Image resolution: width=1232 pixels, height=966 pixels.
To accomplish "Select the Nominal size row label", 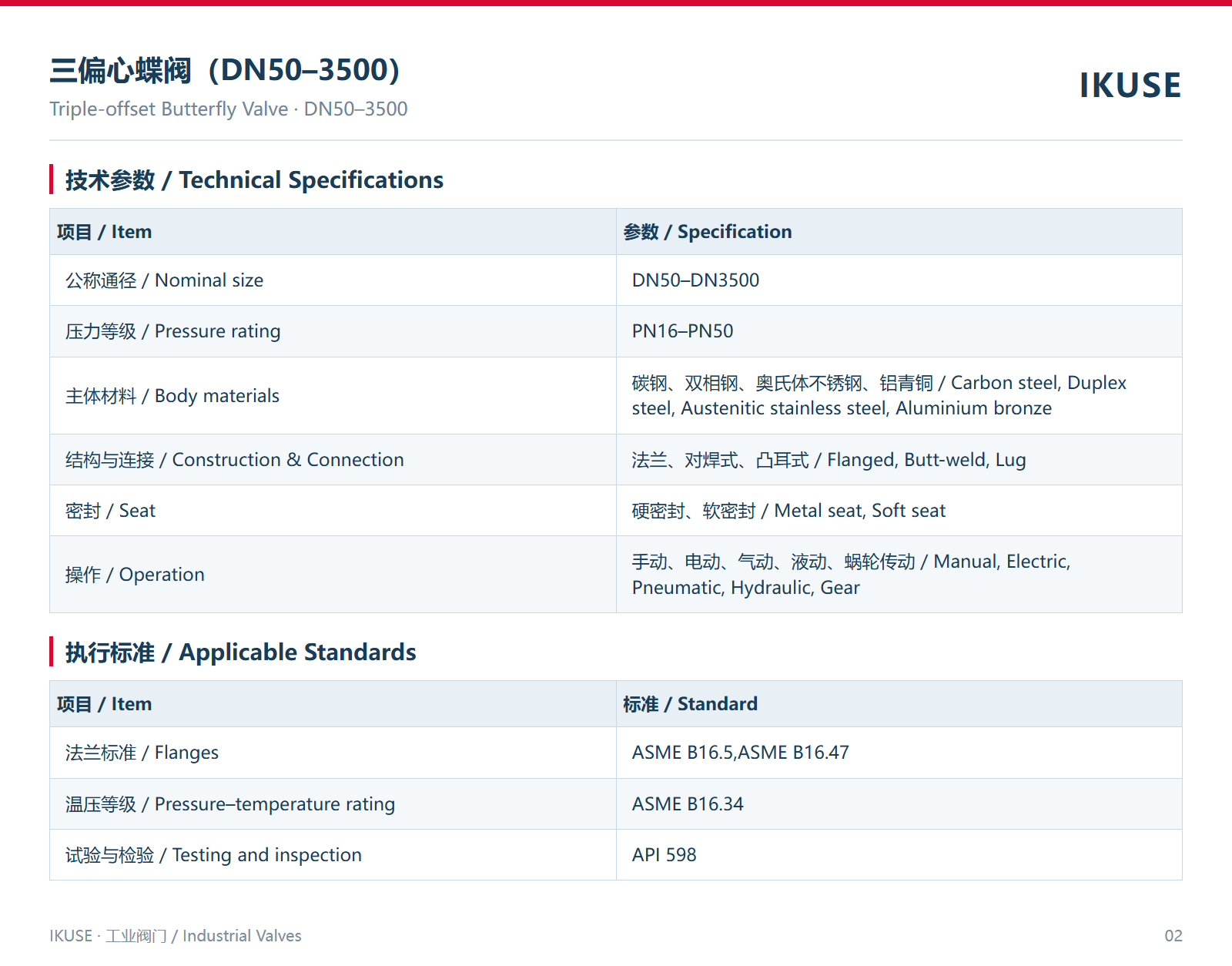I will [164, 280].
